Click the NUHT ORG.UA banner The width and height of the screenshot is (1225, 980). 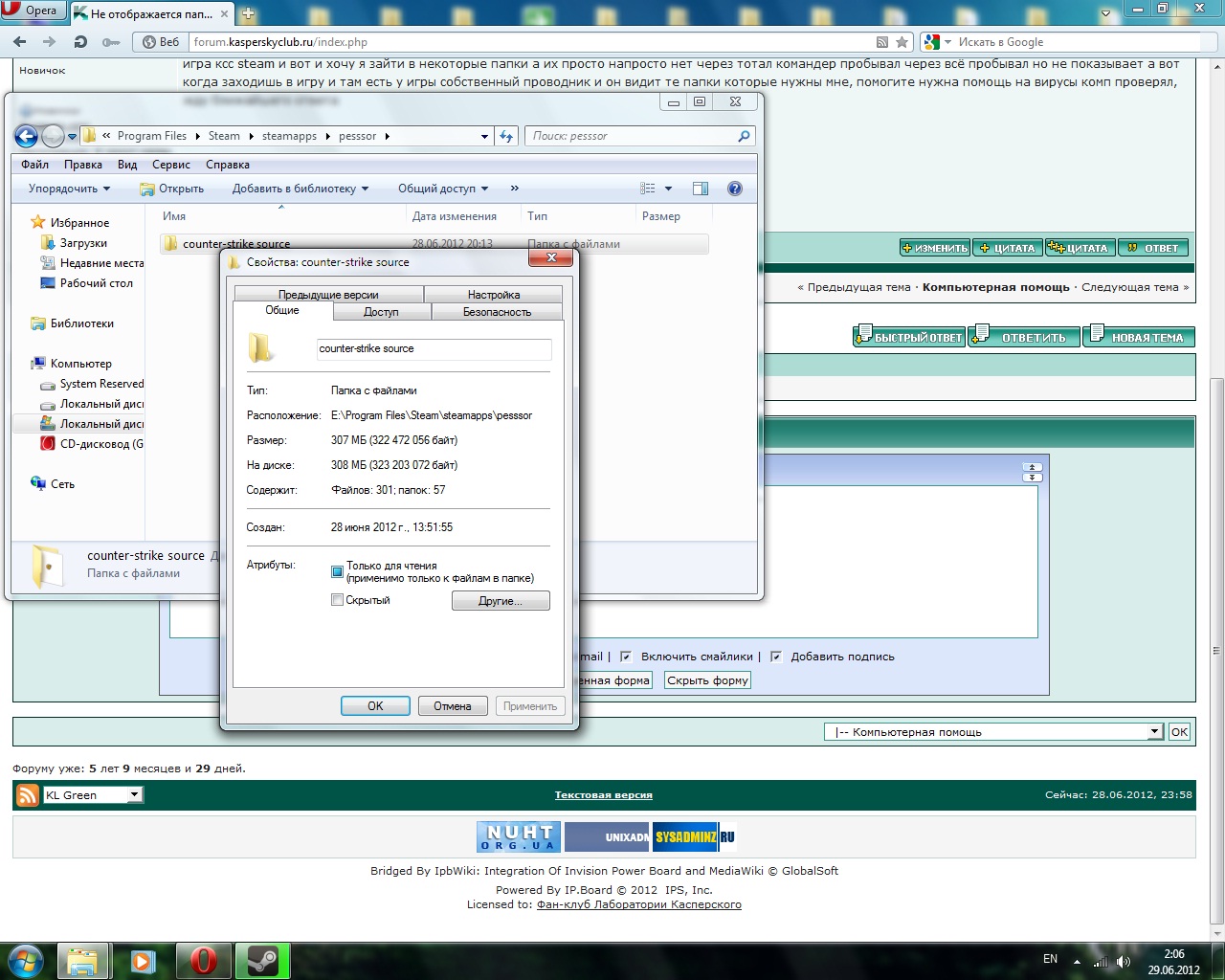pos(518,836)
